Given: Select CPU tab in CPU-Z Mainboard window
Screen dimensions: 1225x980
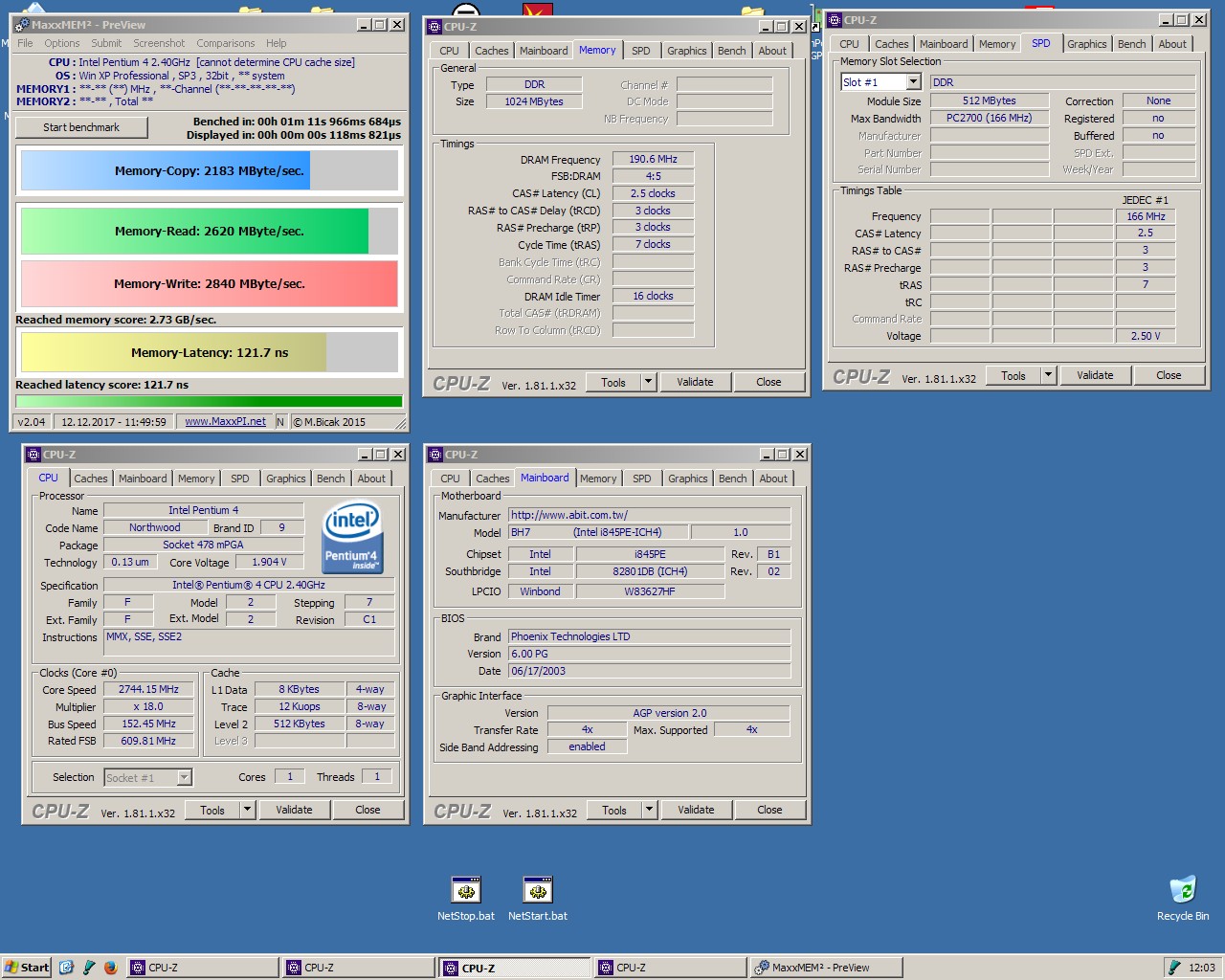Looking at the screenshot, I should click(x=451, y=479).
